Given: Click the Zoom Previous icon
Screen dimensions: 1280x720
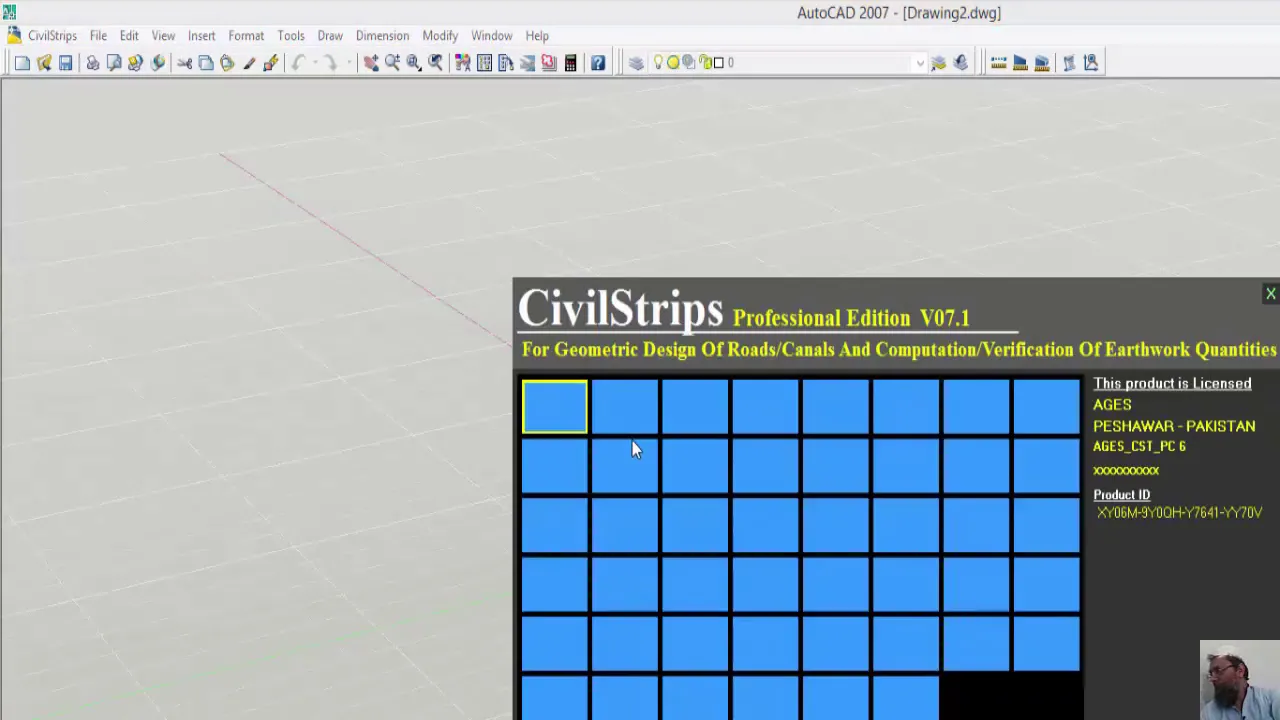Looking at the screenshot, I should click(x=436, y=63).
